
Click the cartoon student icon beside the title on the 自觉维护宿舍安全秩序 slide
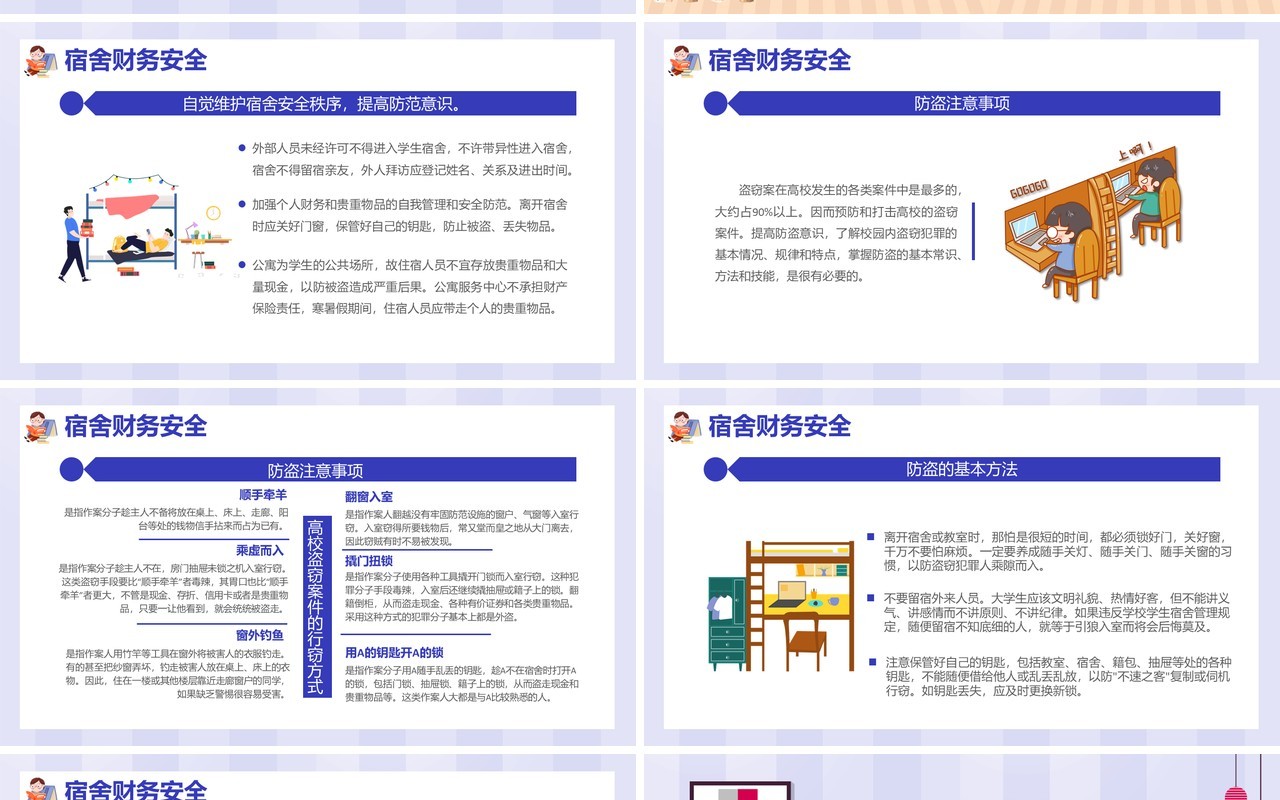tap(39, 62)
